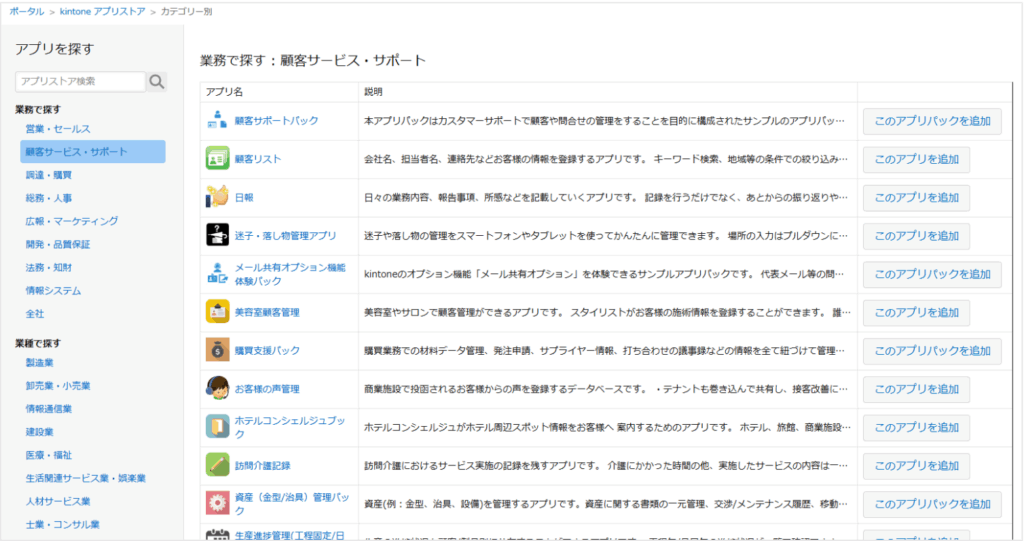Click the 迷子・落し物管理アプリ icon
The image size is (1024, 541).
click(x=217, y=235)
